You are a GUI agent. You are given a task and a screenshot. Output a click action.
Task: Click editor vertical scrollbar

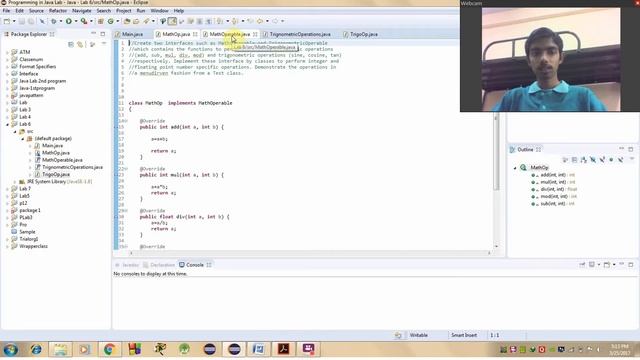[x=496, y=153]
